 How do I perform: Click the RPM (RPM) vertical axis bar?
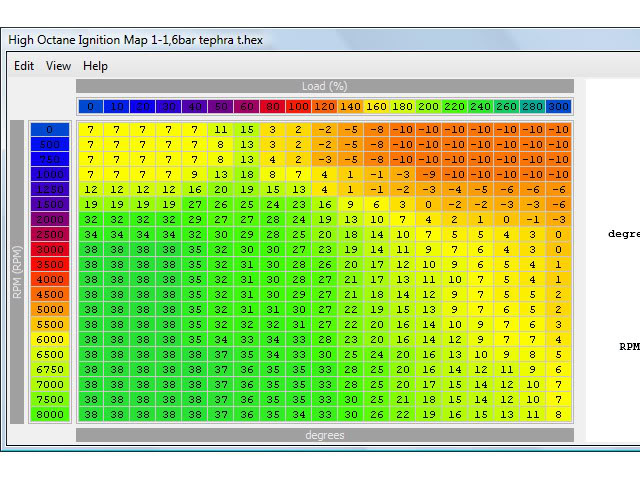tap(17, 272)
